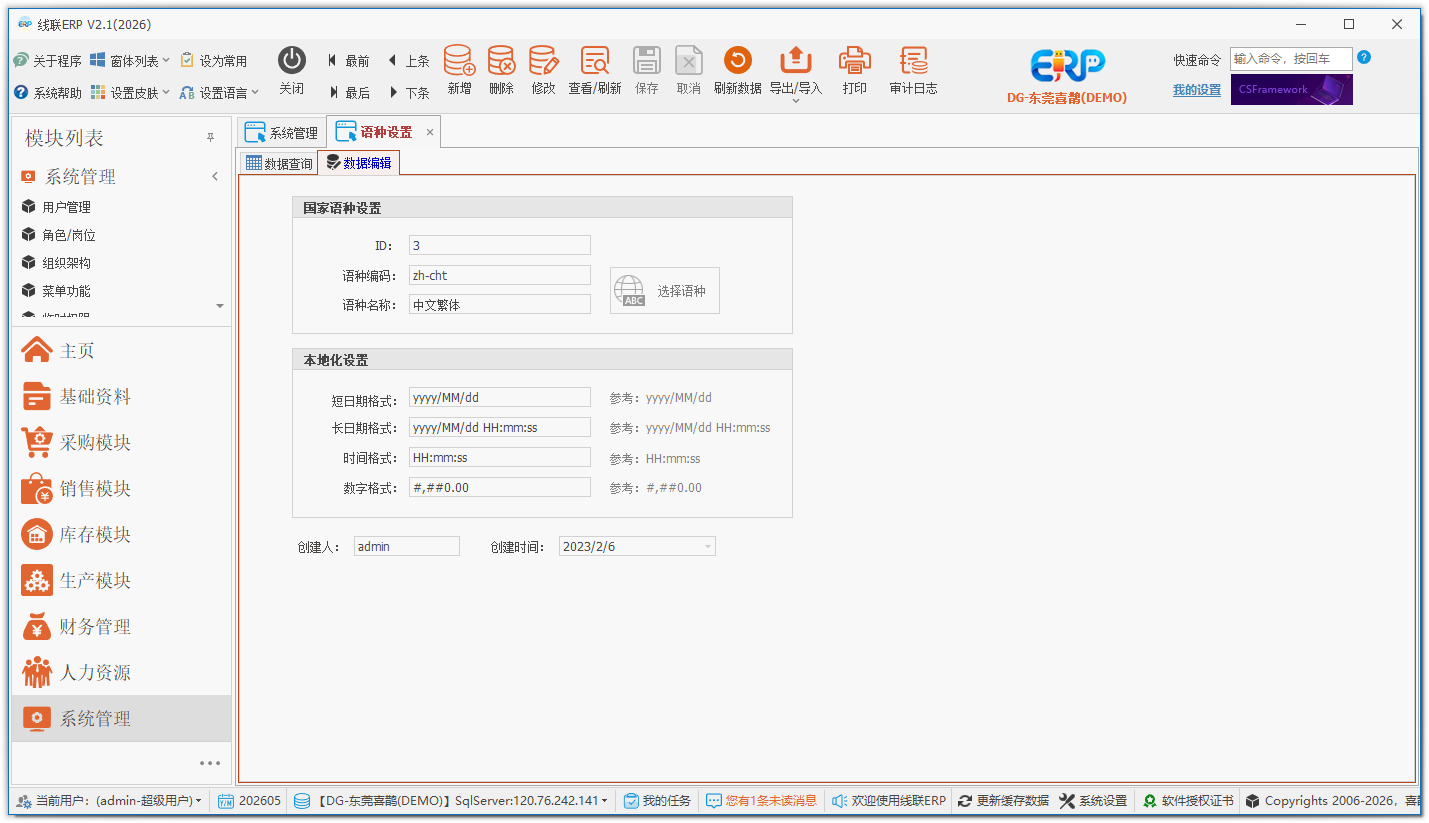Click the 短日期格式 input field
1429x823 pixels.
coord(500,397)
